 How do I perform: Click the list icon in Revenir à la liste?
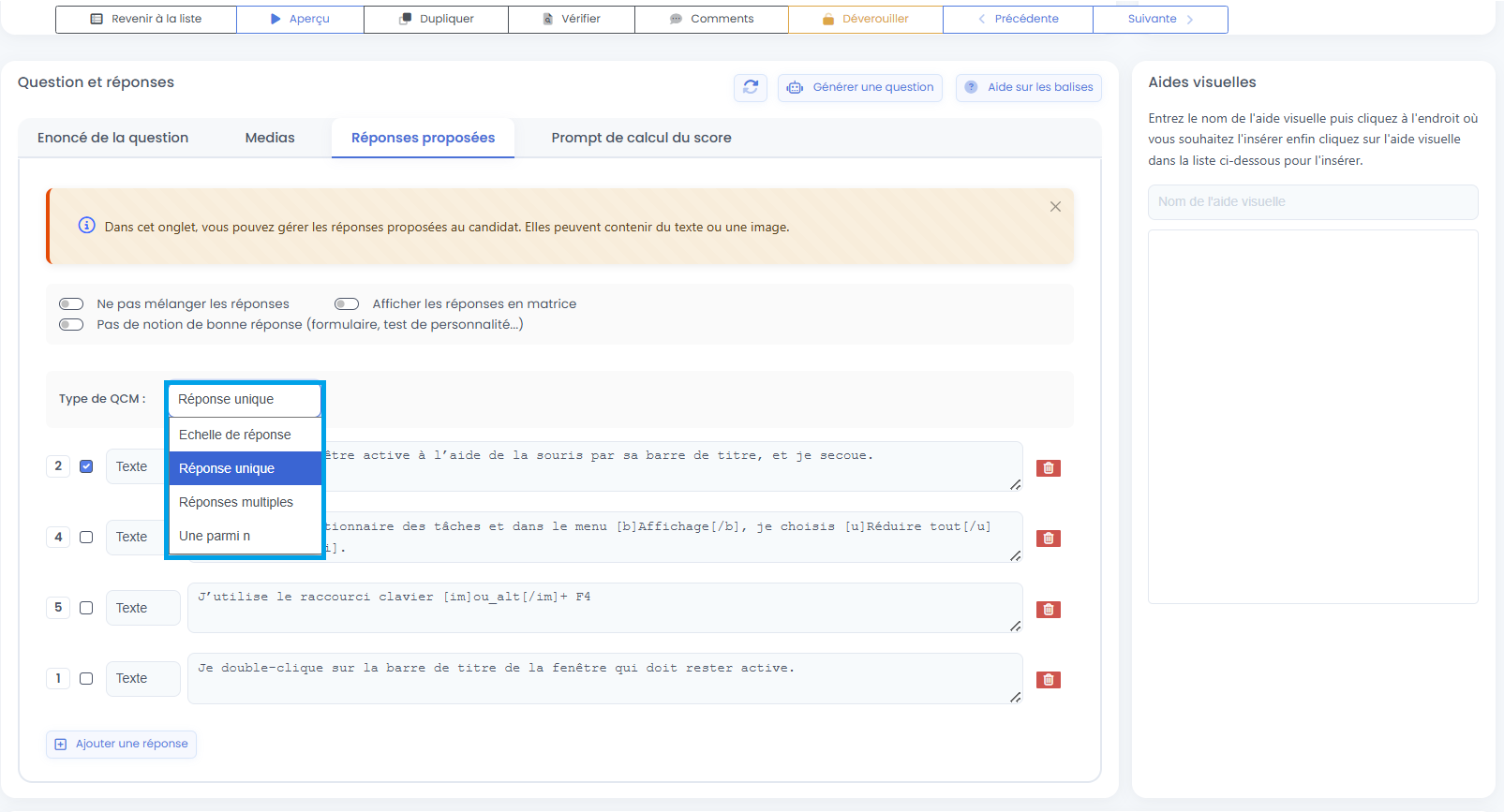pos(97,19)
